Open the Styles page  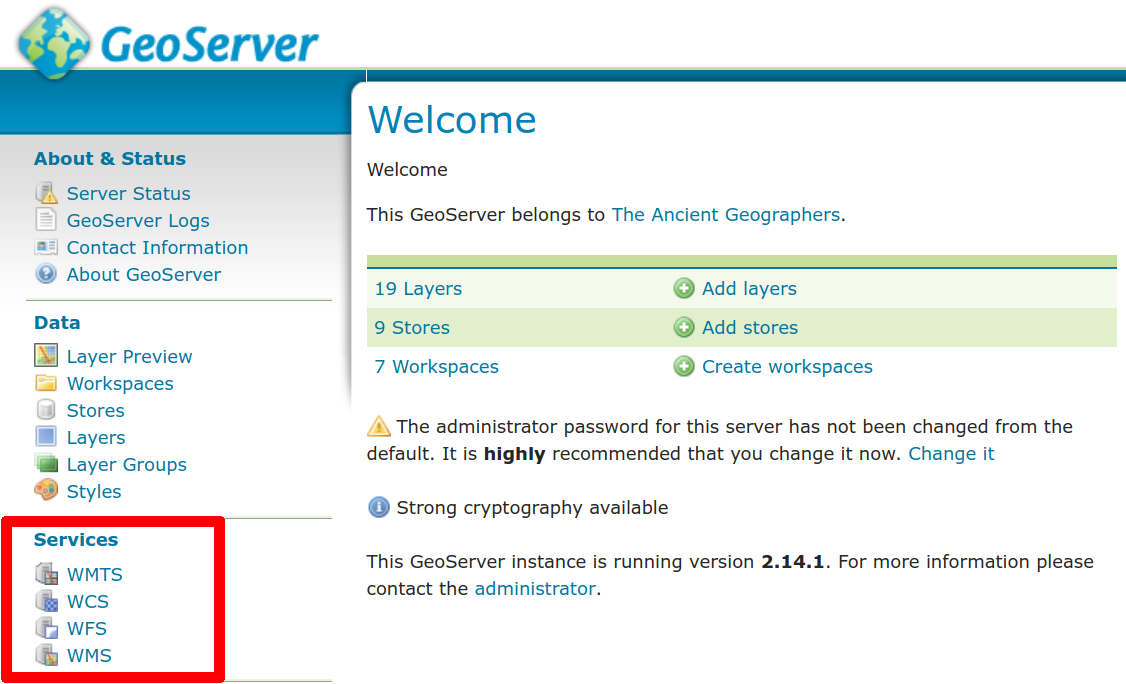coord(94,491)
